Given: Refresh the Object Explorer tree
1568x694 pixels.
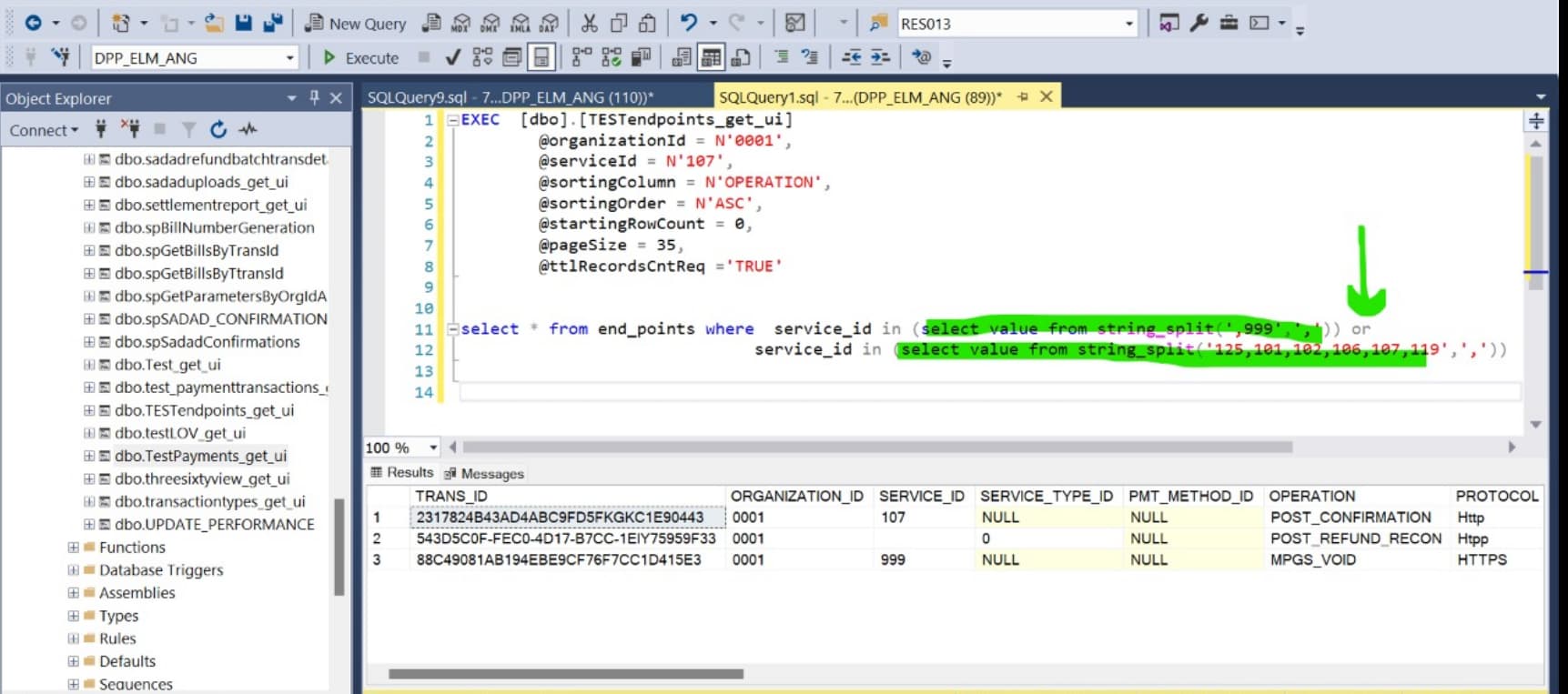Looking at the screenshot, I should (x=218, y=130).
